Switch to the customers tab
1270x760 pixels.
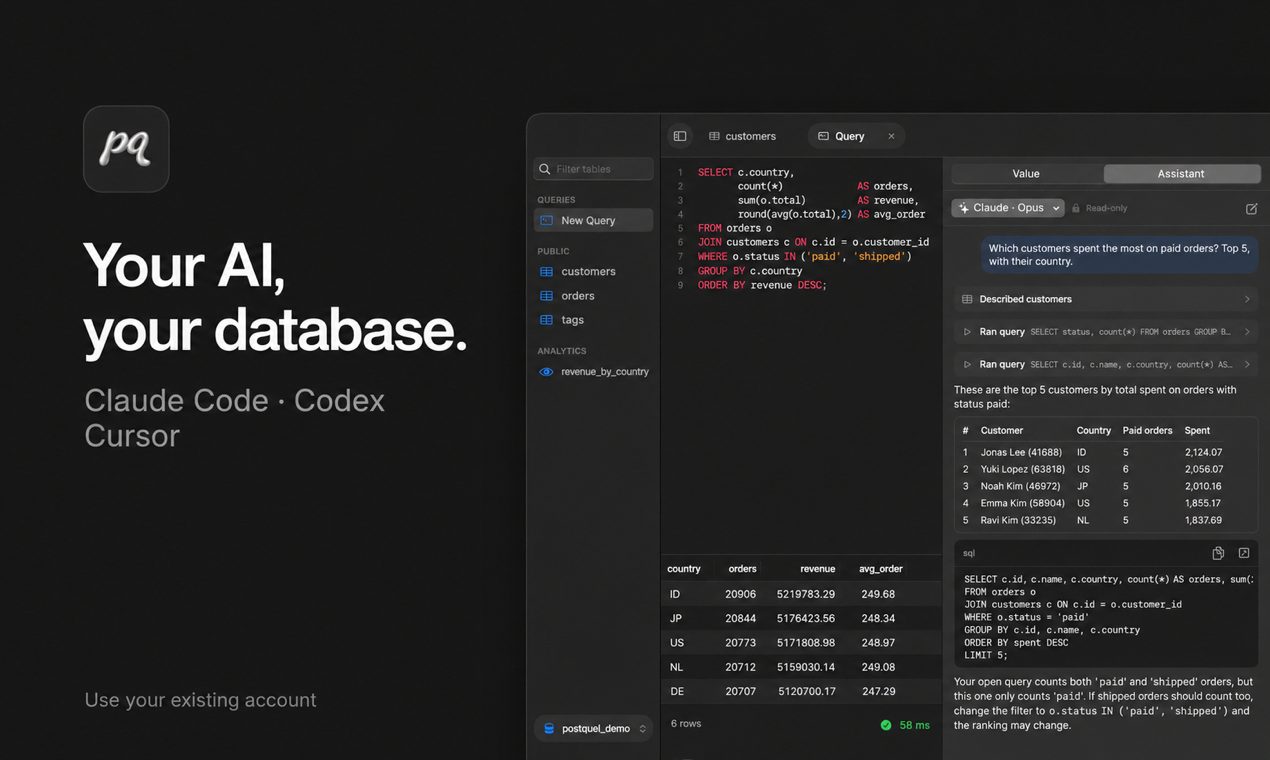tap(742, 136)
